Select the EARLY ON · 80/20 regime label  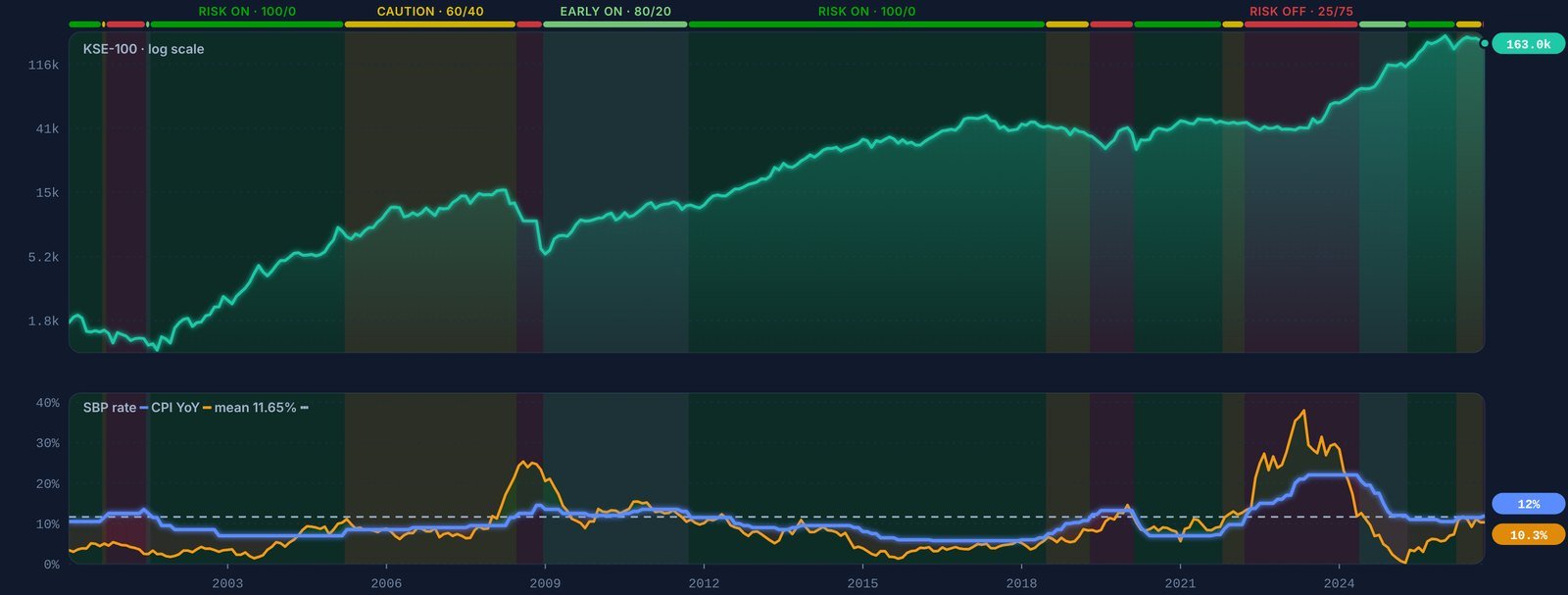tap(615, 12)
